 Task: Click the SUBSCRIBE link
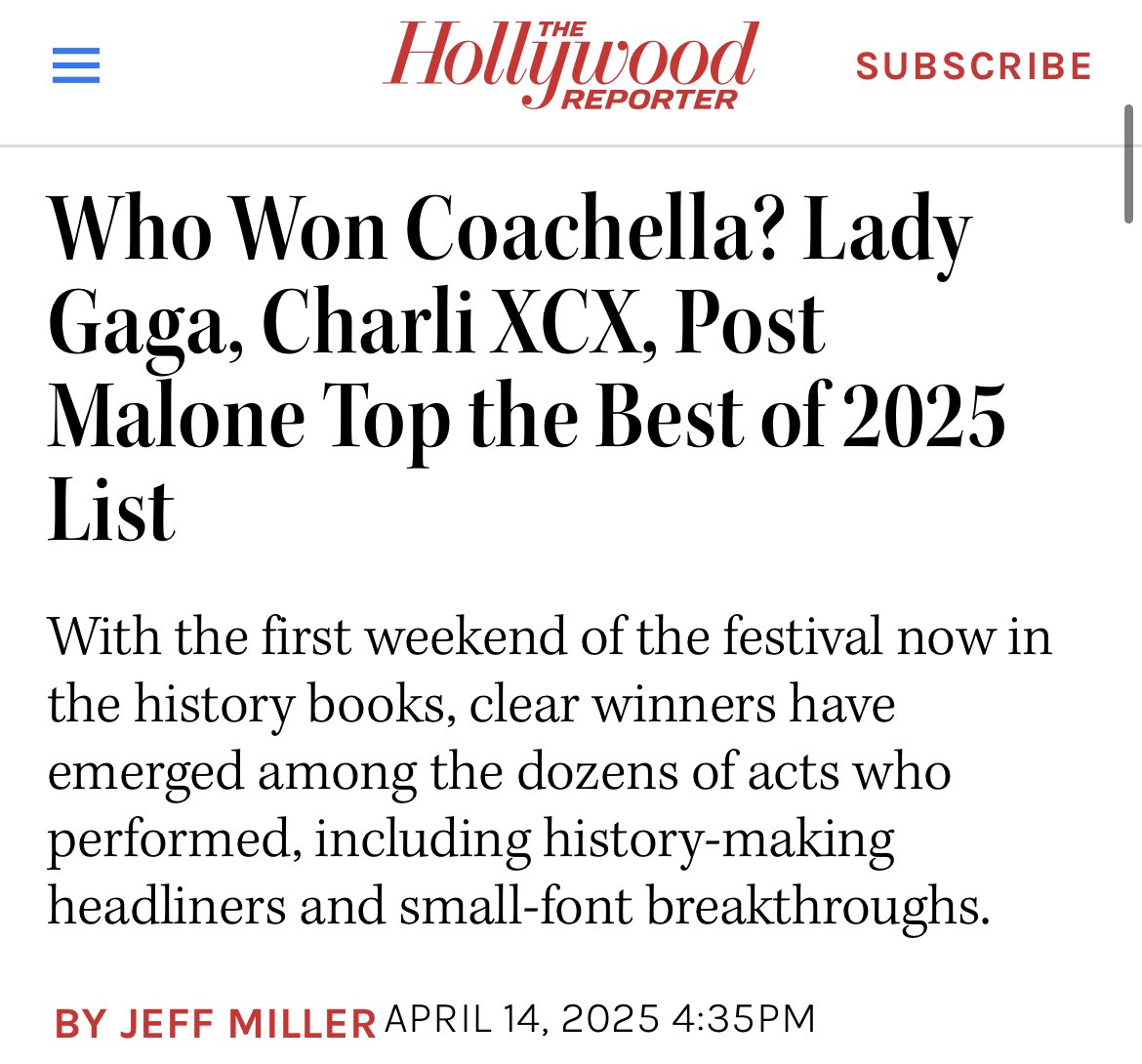click(974, 66)
